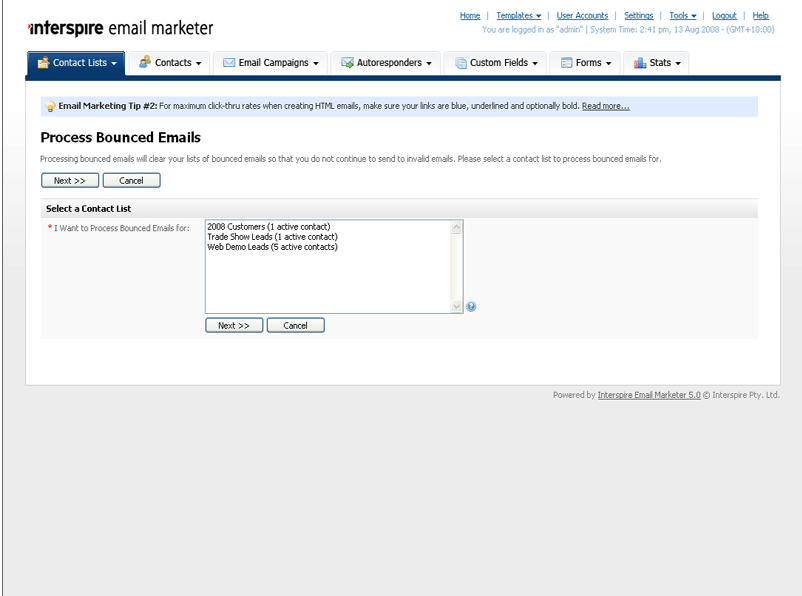Viewport: 802px width, 596px height.
Task: Click the Custom Fields icon
Action: coord(461,63)
